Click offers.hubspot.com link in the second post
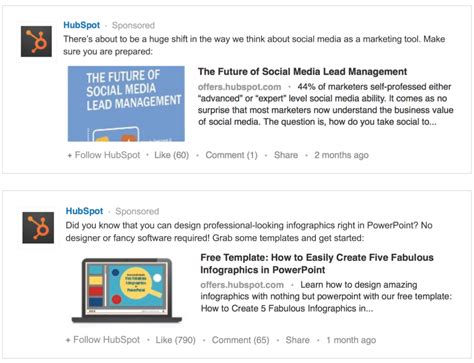 (x=242, y=285)
